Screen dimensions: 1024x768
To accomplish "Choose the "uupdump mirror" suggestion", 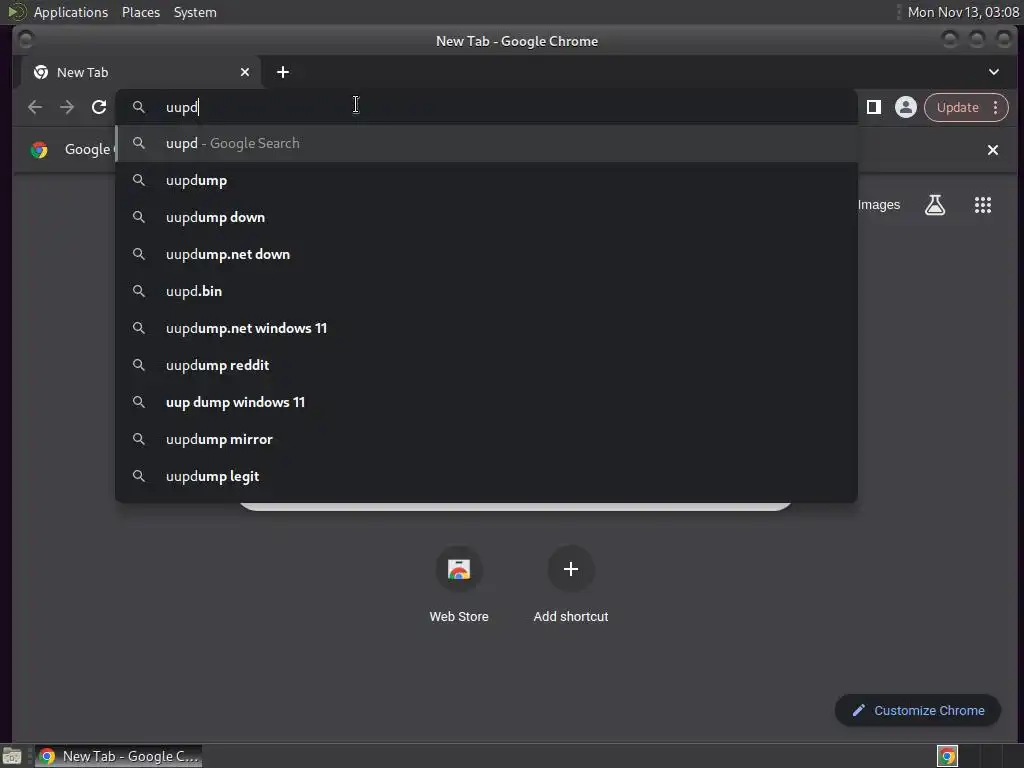I will (x=487, y=440).
